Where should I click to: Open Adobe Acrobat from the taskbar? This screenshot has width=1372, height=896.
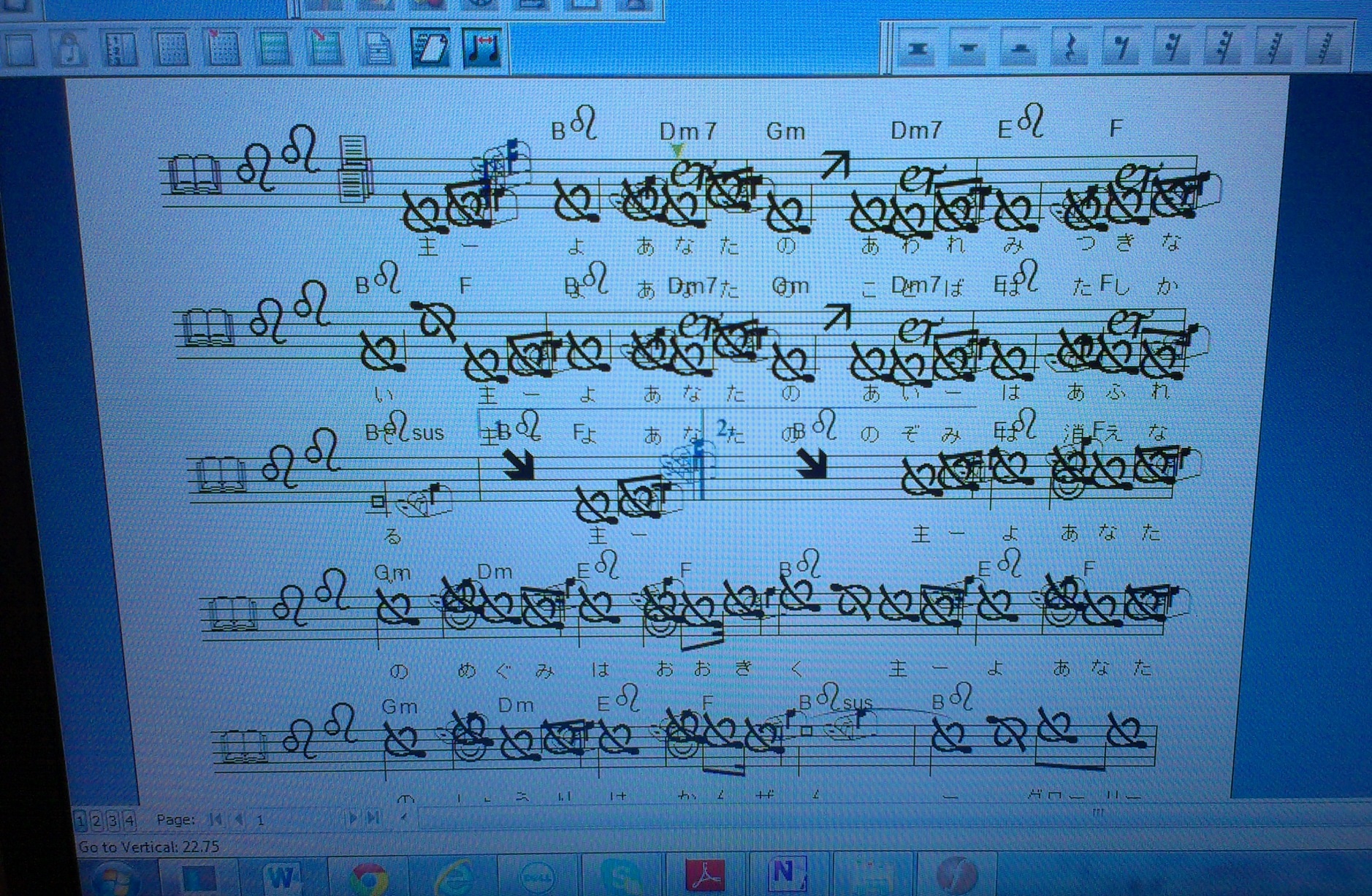coord(705,876)
